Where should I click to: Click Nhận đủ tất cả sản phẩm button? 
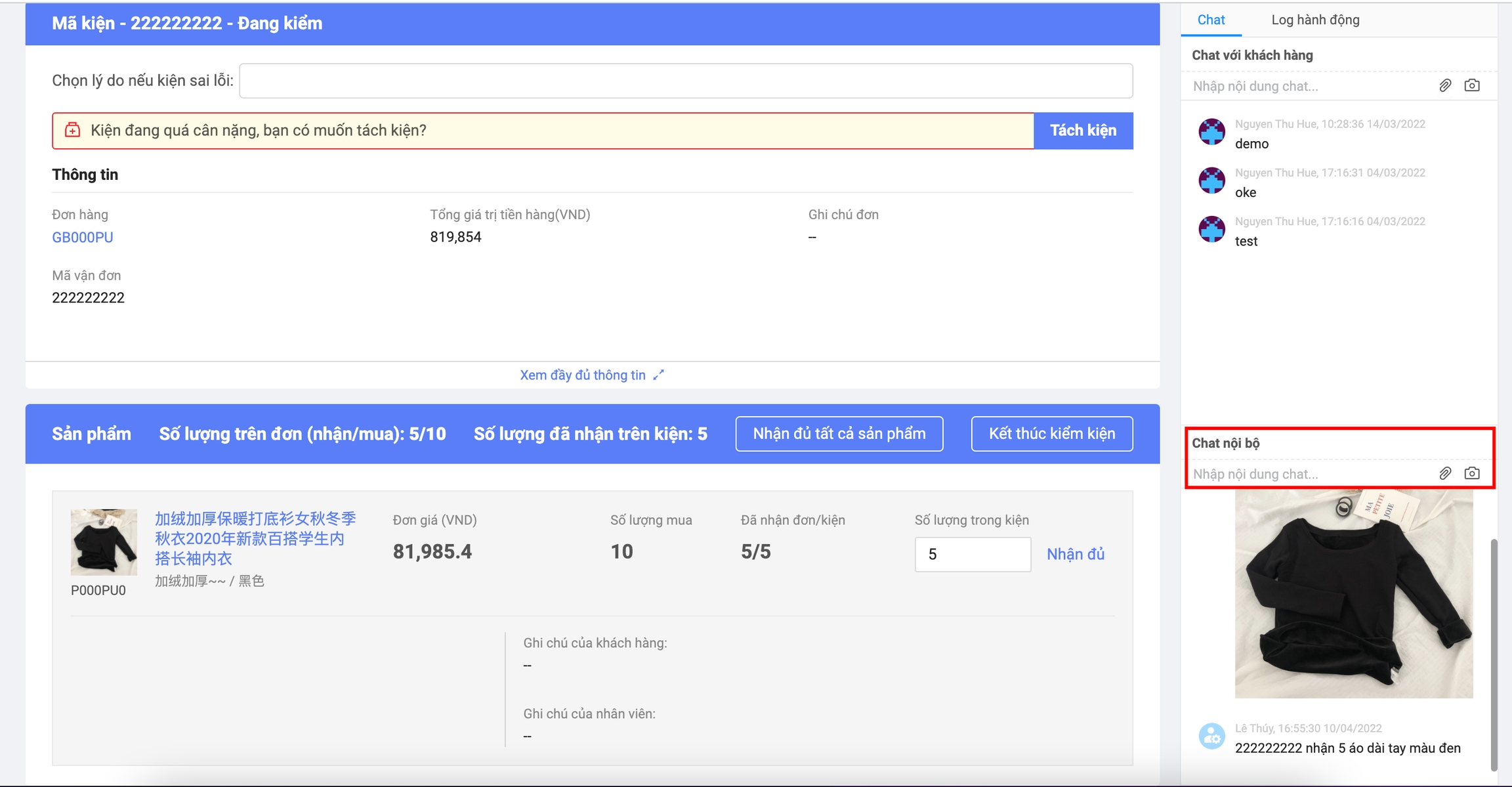pyautogui.click(x=839, y=434)
